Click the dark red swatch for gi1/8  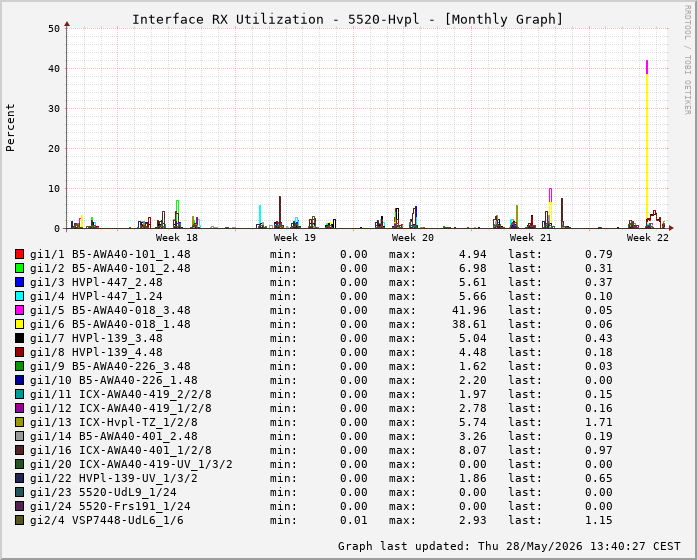19,352
